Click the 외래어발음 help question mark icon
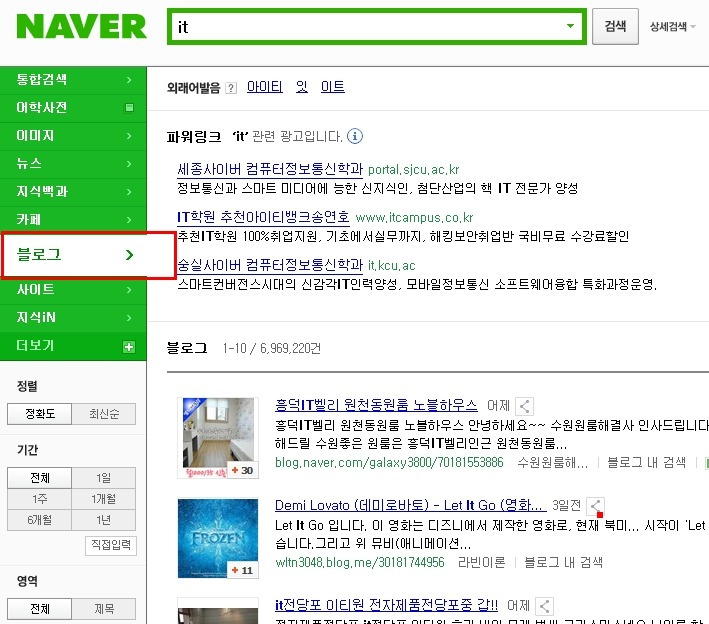The width and height of the screenshot is (709, 624). coord(231,88)
